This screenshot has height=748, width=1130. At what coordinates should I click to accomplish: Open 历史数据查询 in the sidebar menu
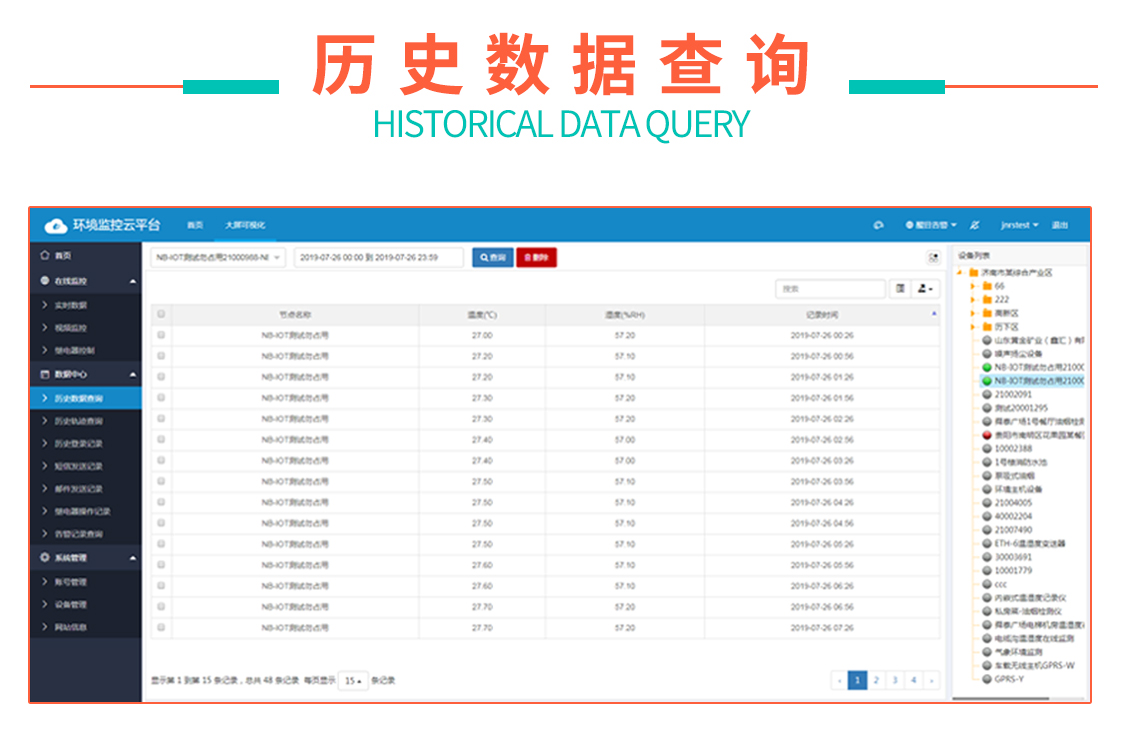[x=78, y=399]
